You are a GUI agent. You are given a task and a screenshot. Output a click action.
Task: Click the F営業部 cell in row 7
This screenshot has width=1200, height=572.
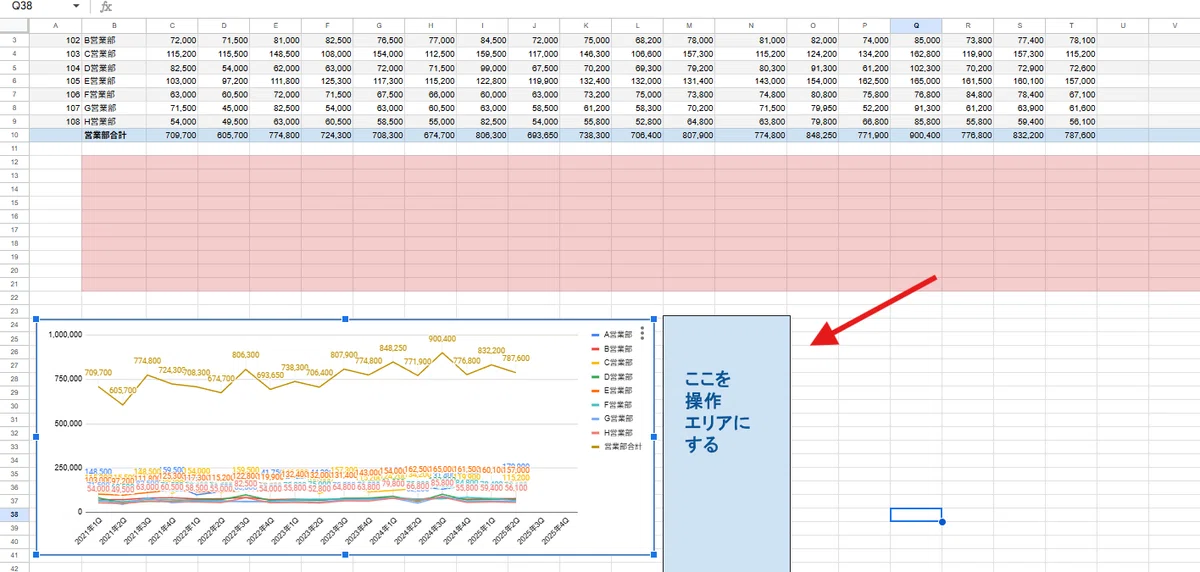(113, 93)
